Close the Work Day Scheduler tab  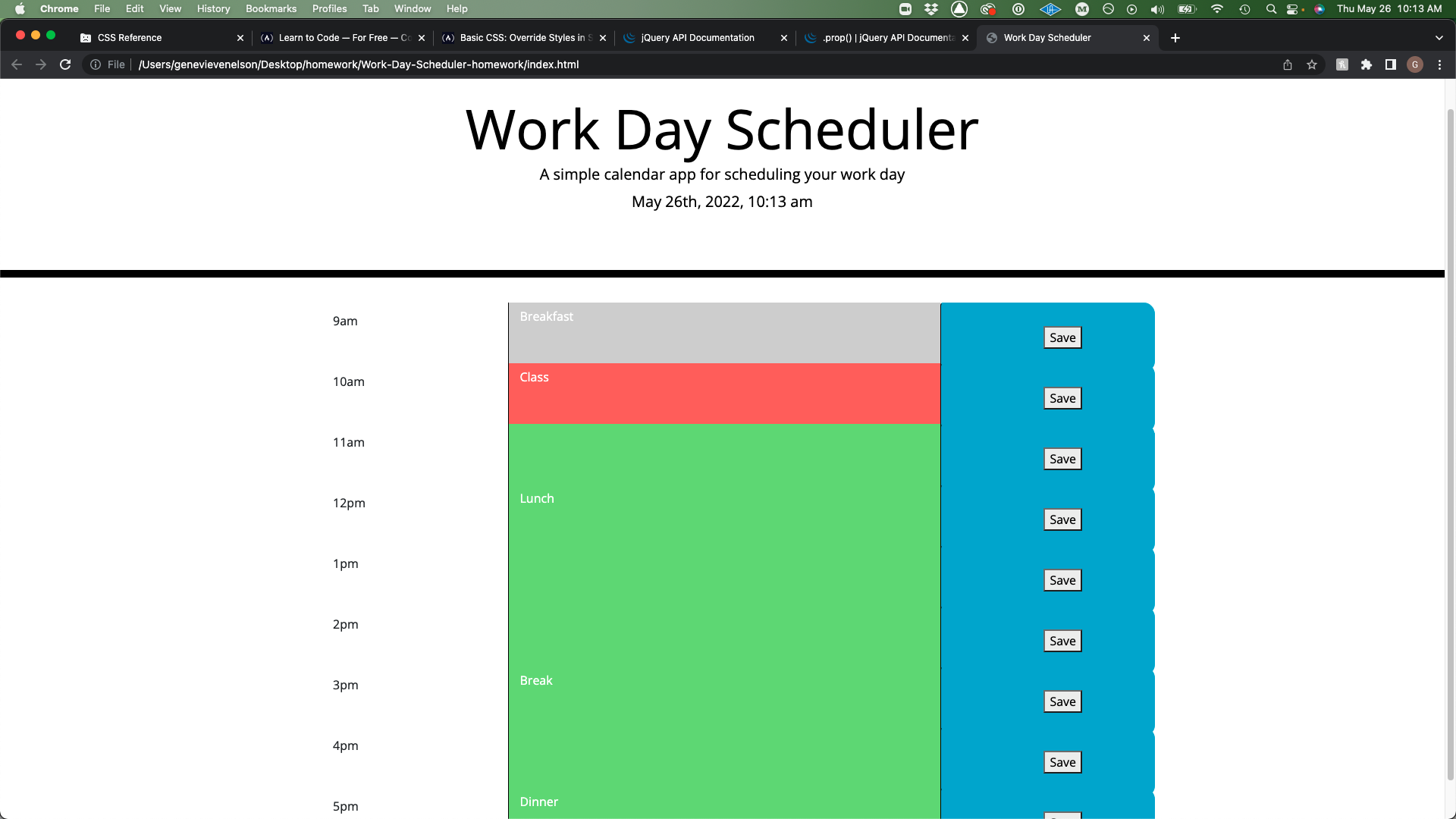1147,38
